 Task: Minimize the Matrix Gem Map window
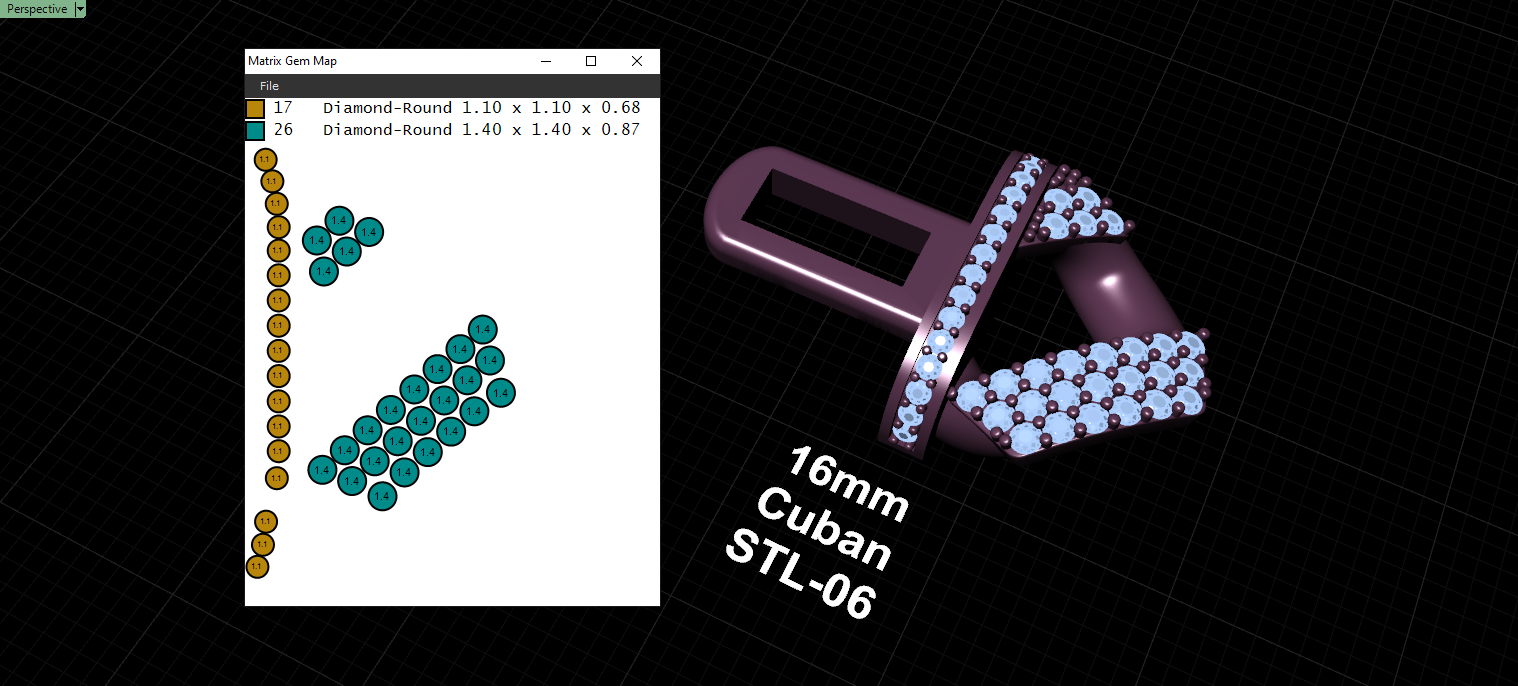tap(546, 61)
